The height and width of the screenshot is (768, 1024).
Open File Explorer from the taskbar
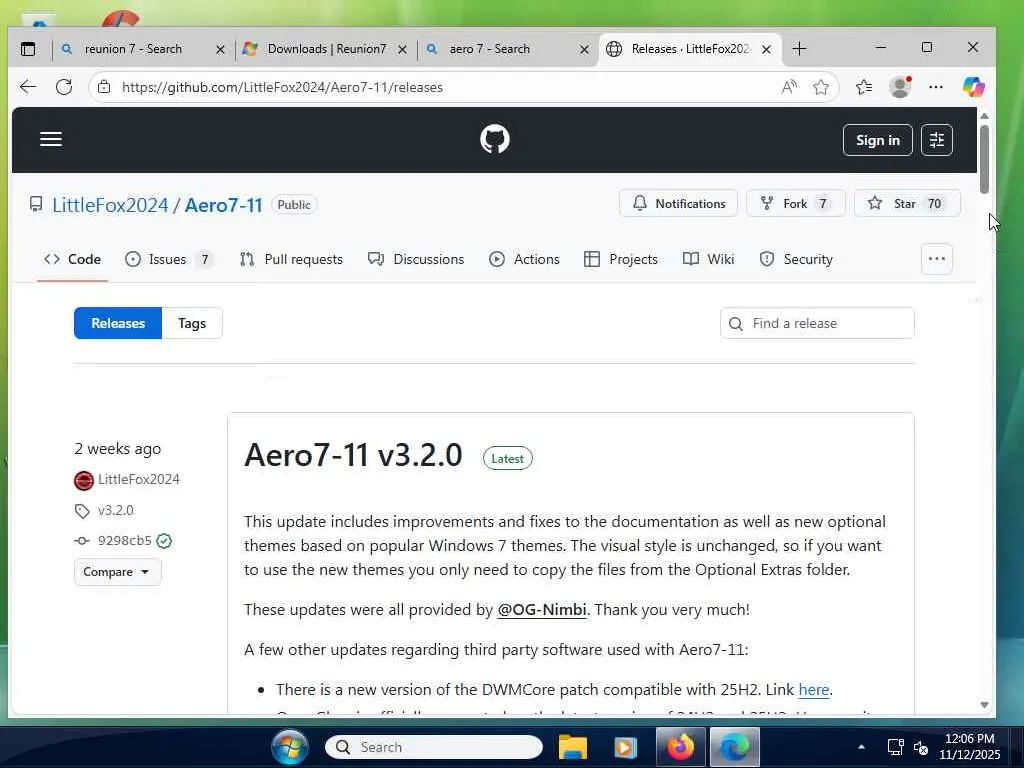click(x=573, y=747)
